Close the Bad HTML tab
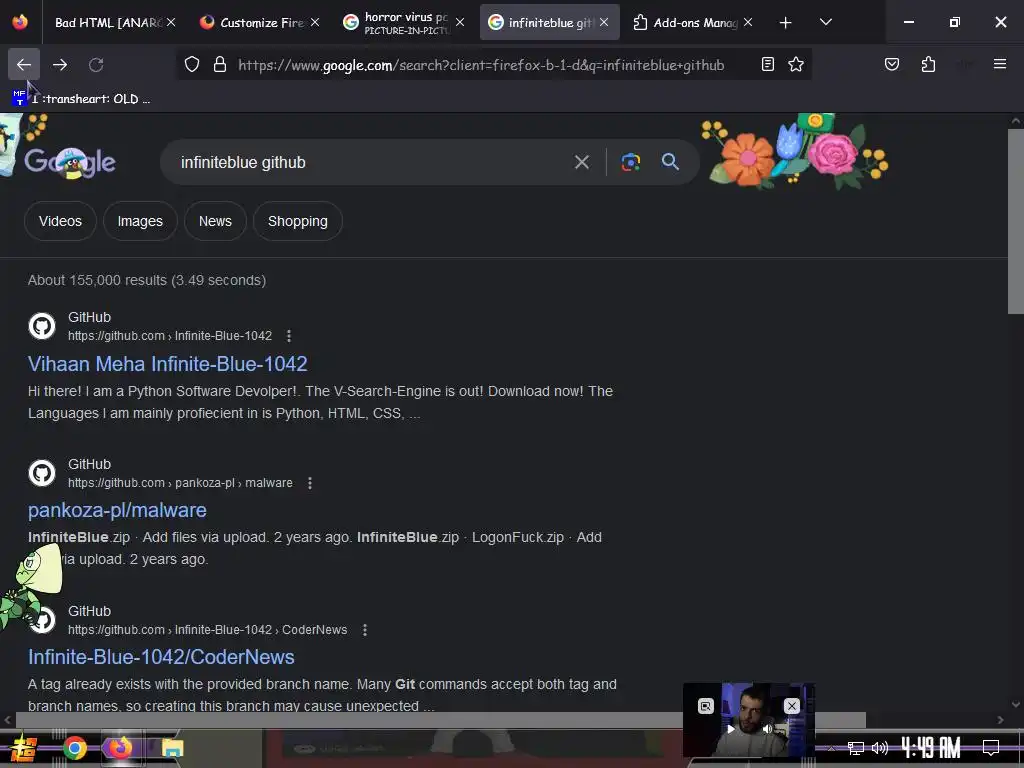1024x768 pixels. pyautogui.click(x=171, y=22)
